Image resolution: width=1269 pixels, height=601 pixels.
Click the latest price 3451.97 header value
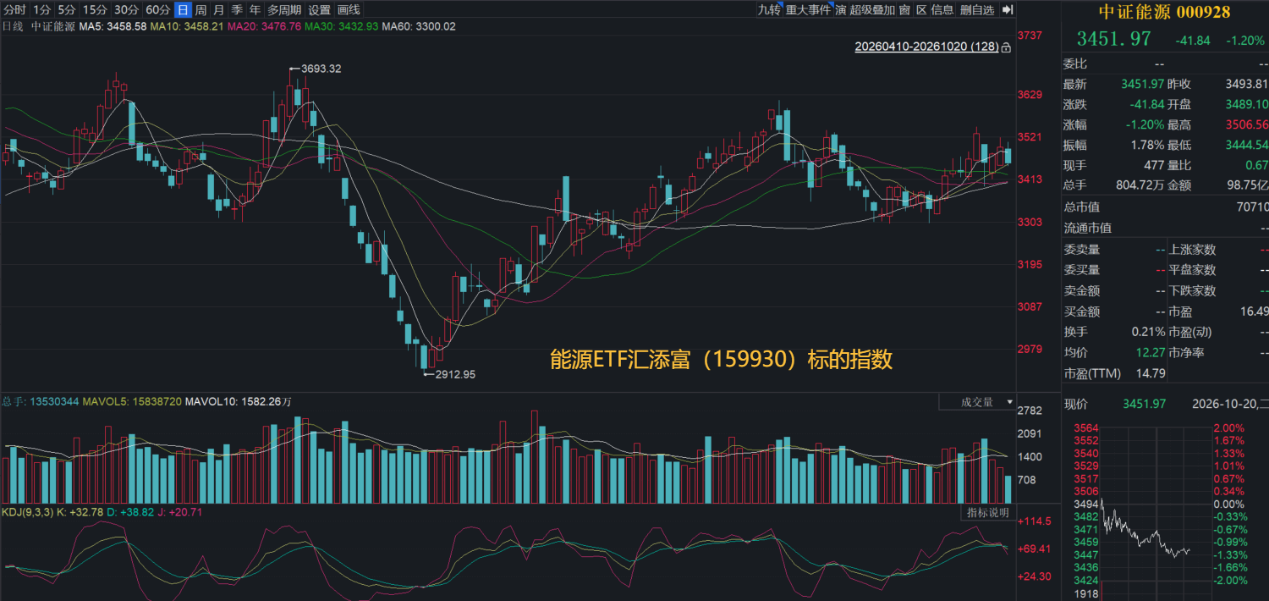point(1113,39)
